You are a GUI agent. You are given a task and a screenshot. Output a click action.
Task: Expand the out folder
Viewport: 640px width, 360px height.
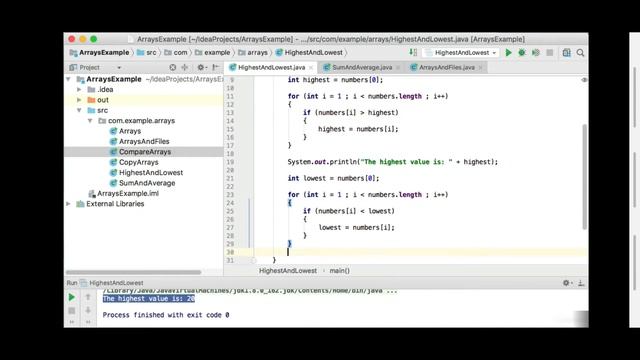[x=79, y=100]
